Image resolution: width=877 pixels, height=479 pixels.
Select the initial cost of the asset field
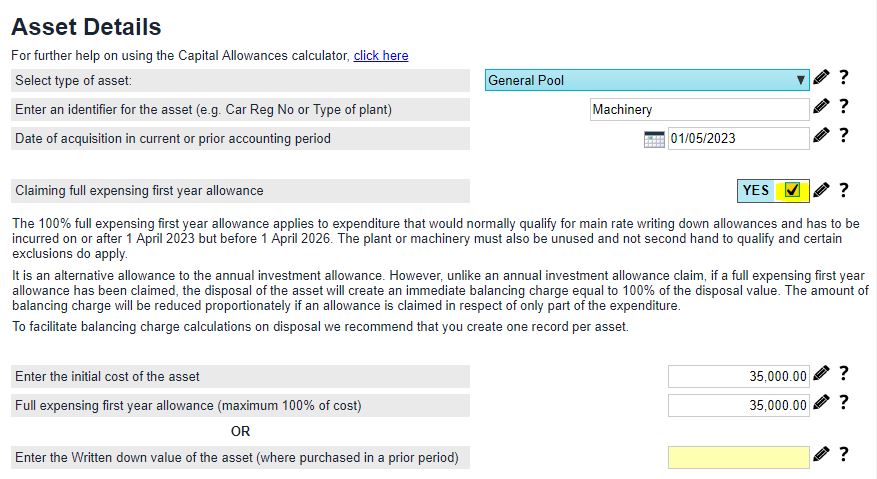738,376
